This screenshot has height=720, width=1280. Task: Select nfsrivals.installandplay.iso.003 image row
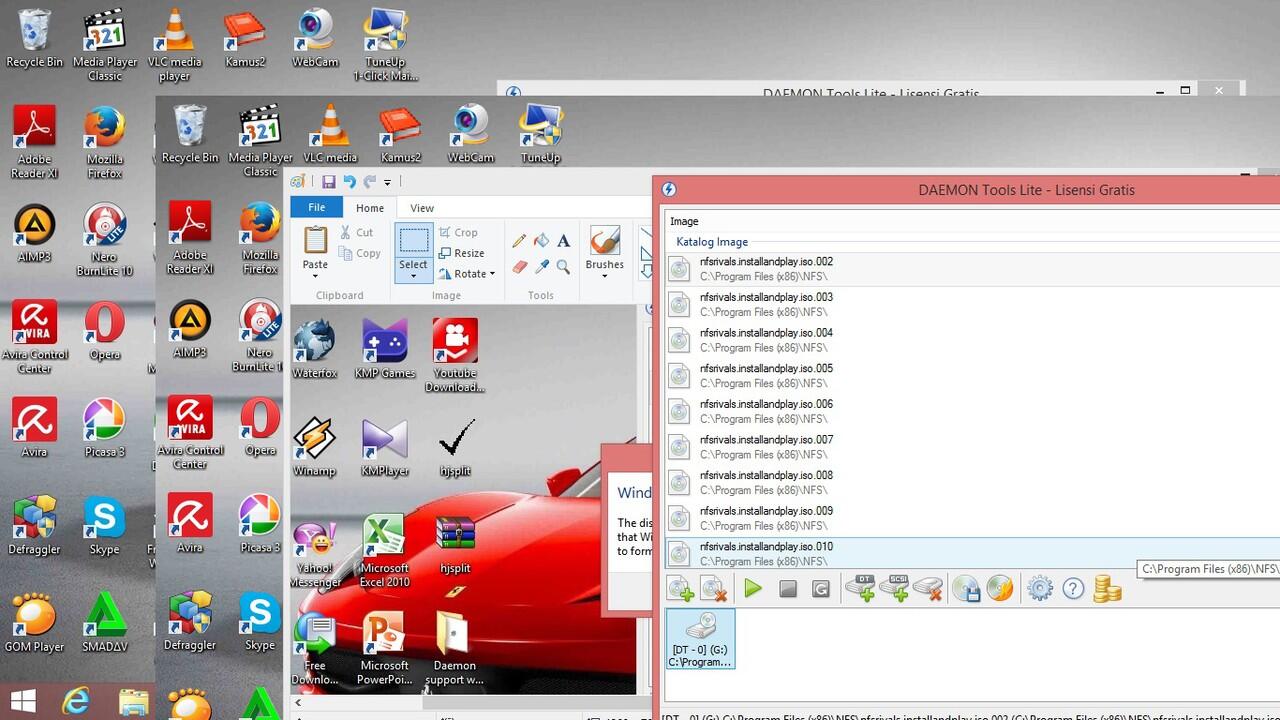click(x=972, y=305)
